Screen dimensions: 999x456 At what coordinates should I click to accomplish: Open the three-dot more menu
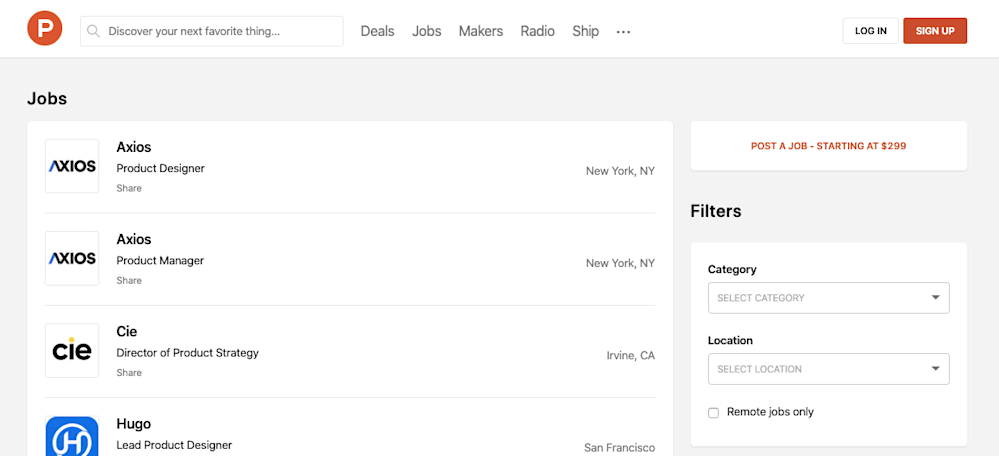point(623,32)
